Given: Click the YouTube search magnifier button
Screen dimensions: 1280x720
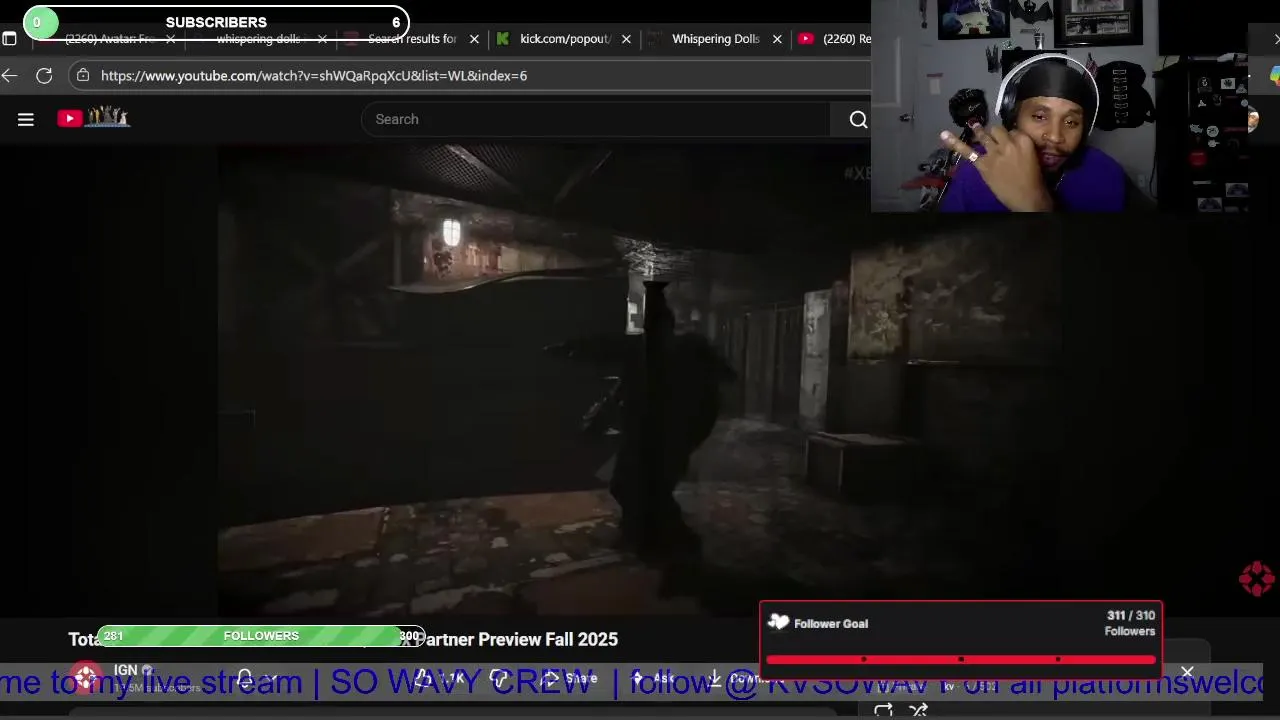Looking at the screenshot, I should pyautogui.click(x=858, y=119).
